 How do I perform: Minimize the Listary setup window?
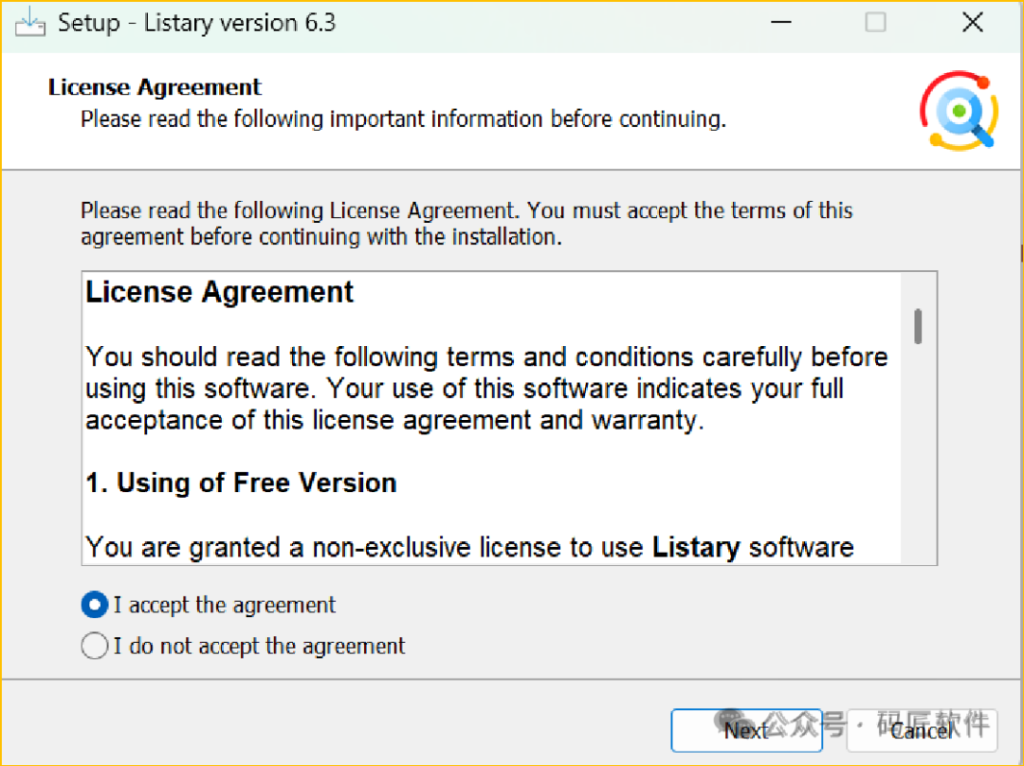coord(778,22)
